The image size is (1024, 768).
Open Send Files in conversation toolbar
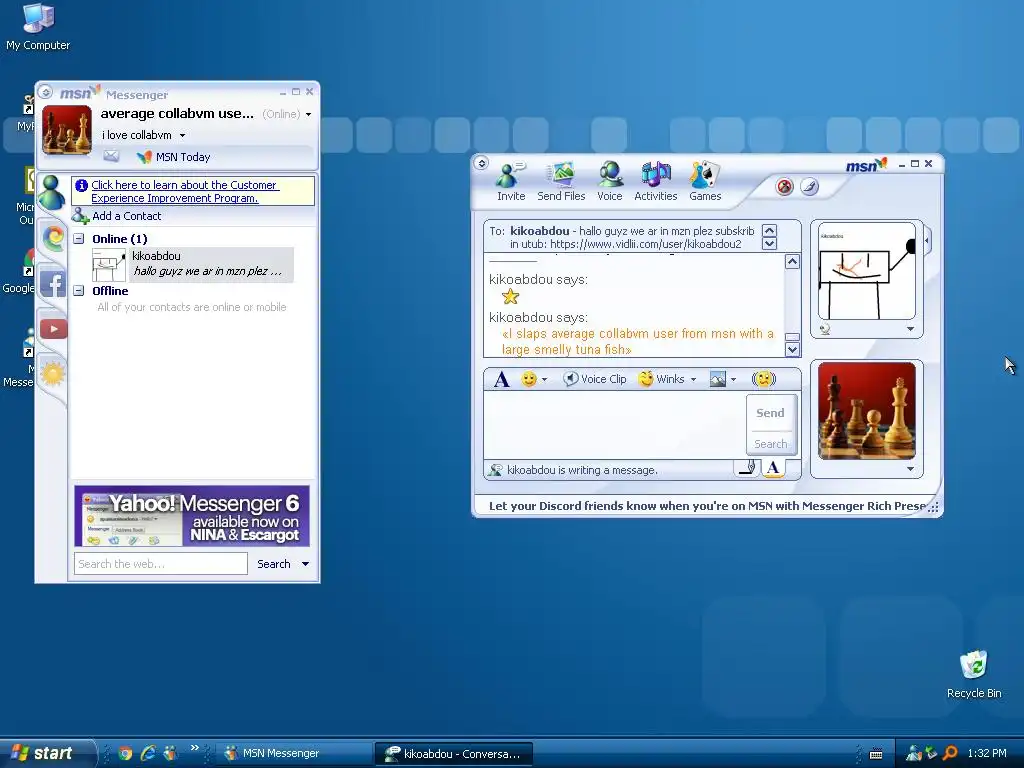pos(561,182)
